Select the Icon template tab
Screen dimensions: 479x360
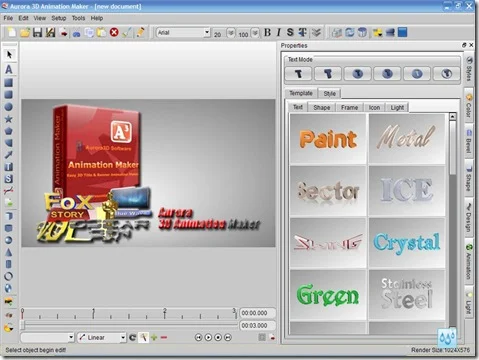coord(374,107)
